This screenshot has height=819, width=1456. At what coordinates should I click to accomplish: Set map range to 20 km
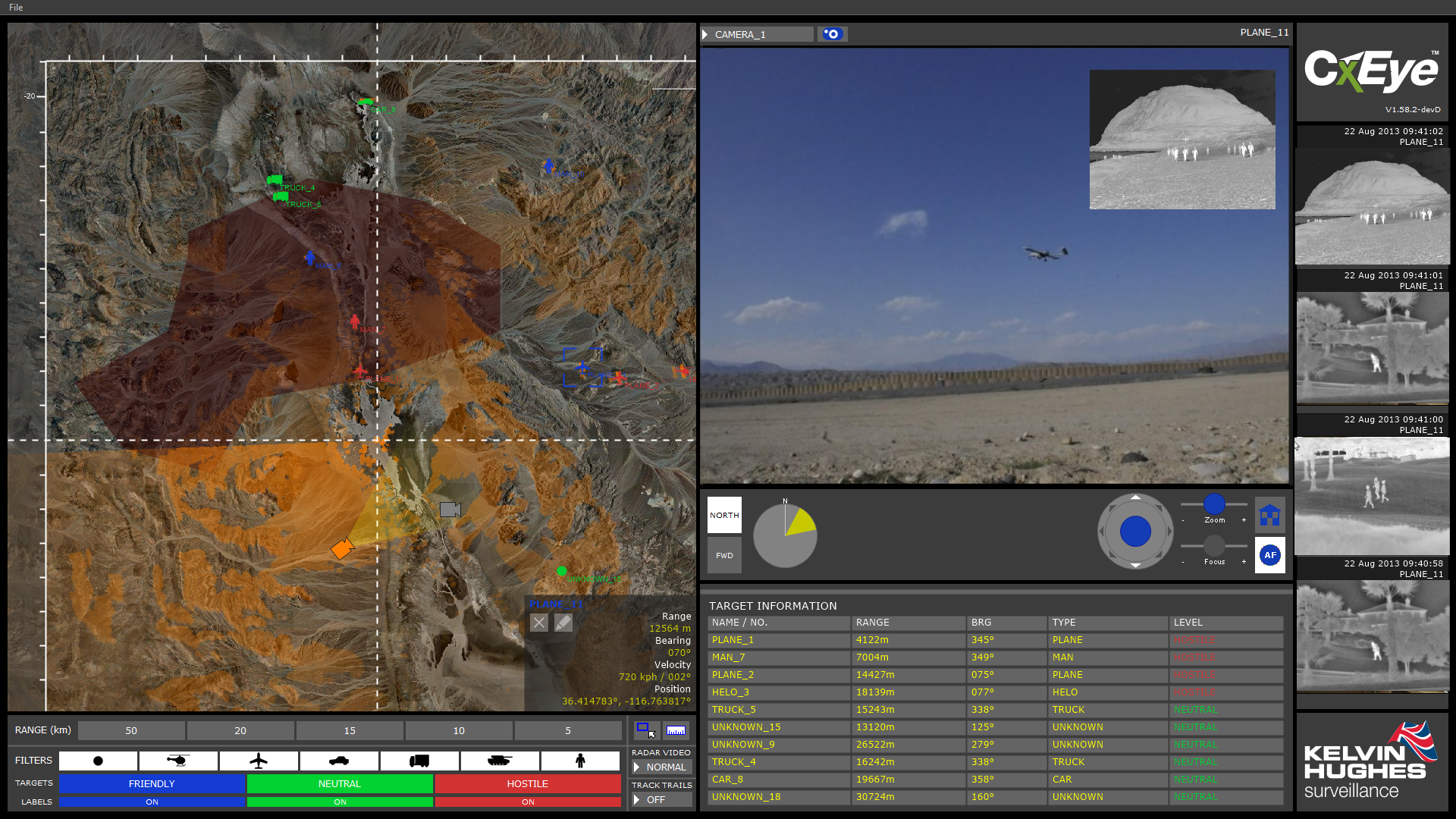240,730
